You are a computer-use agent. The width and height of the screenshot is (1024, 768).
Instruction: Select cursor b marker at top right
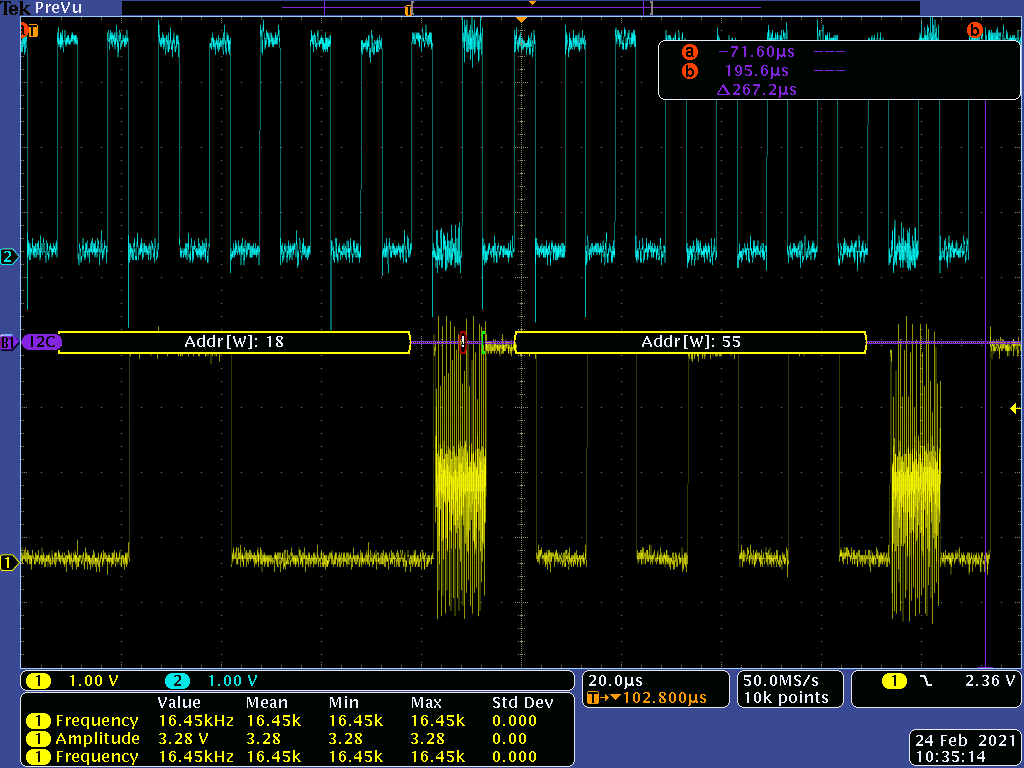[x=975, y=30]
